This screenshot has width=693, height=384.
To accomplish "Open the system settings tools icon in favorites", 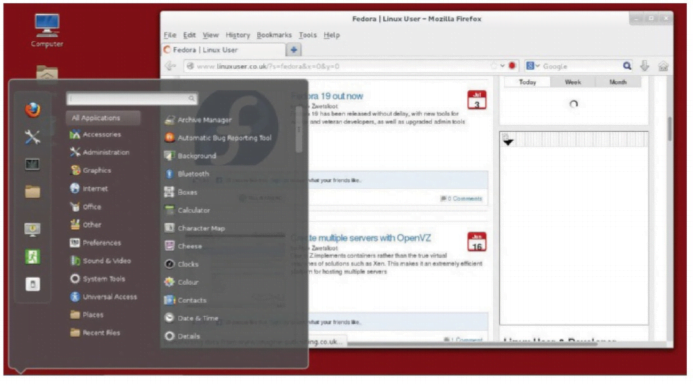I will 32,137.
